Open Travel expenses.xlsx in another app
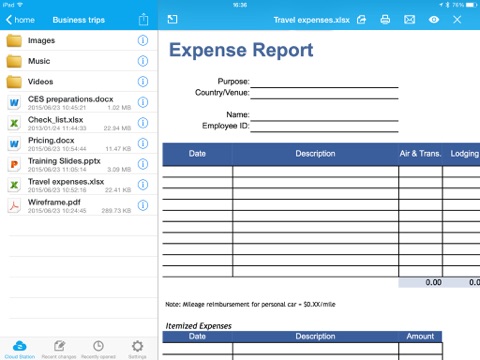 pos(361,20)
